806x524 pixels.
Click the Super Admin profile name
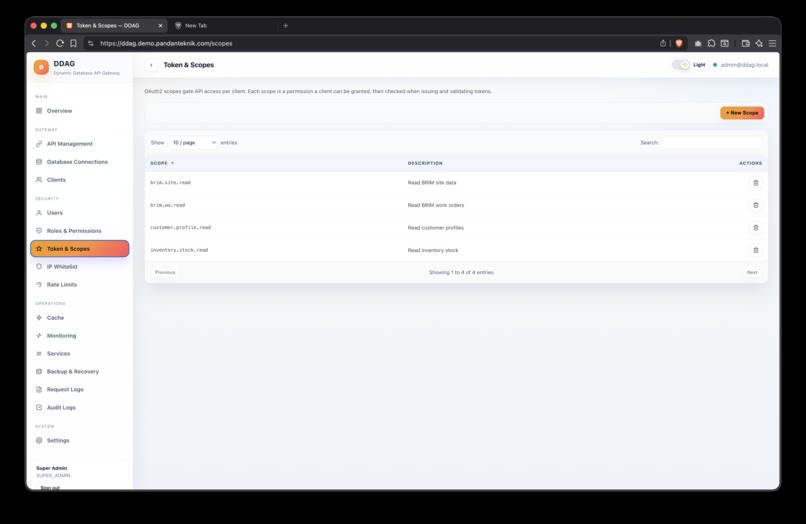(51, 468)
